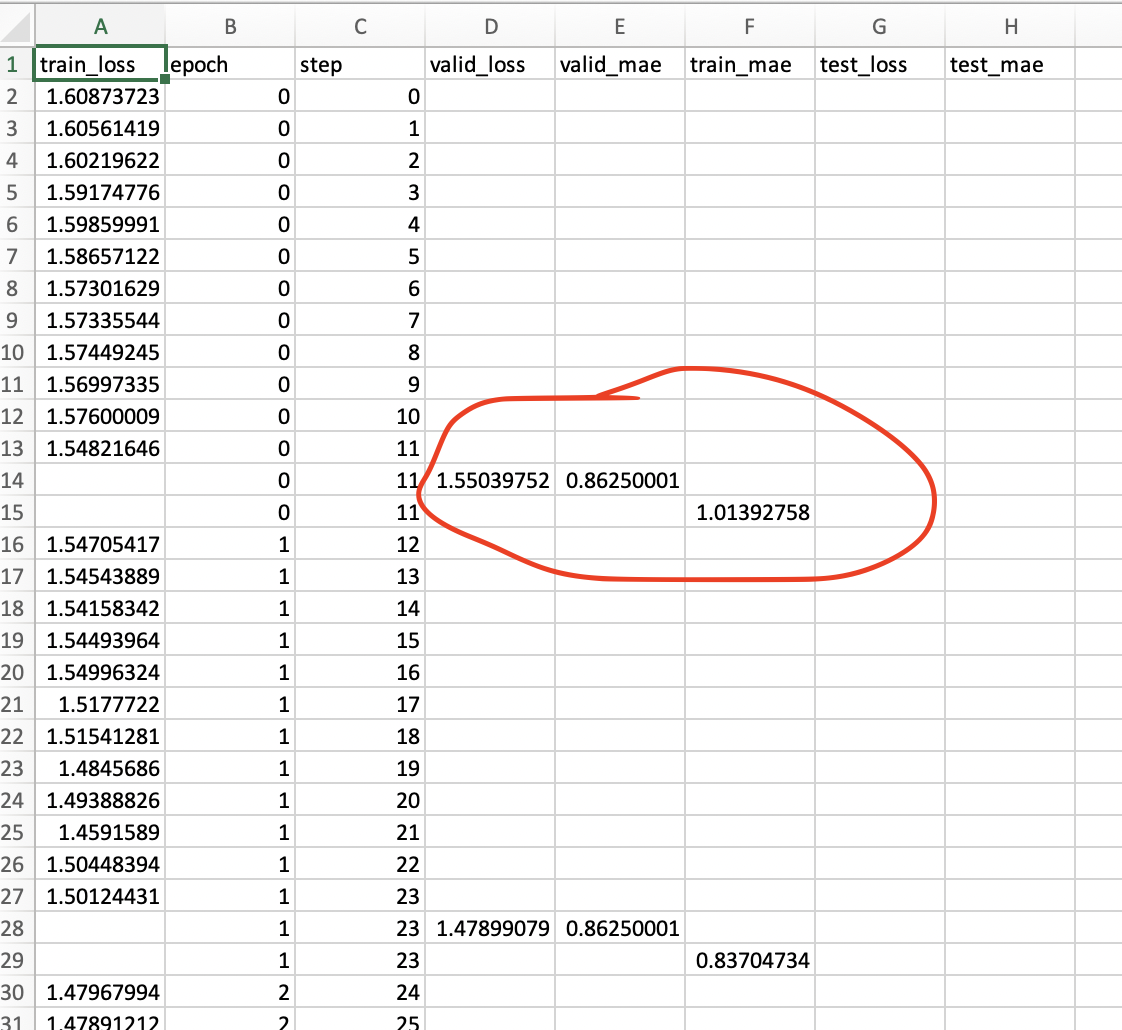Click the train_loss header cell
1122x1030 pixels.
coord(100,64)
